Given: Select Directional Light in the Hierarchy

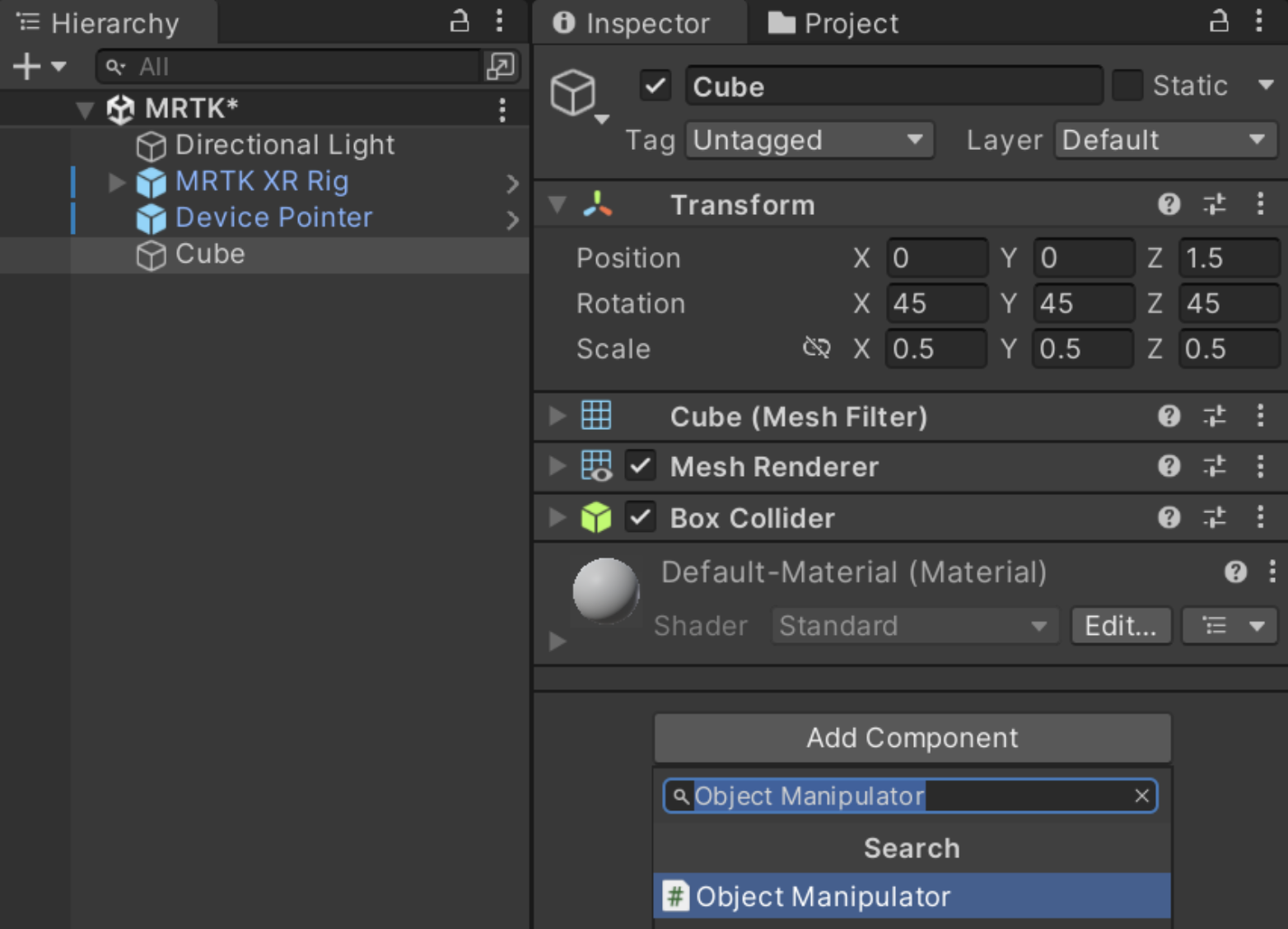Looking at the screenshot, I should click(285, 145).
